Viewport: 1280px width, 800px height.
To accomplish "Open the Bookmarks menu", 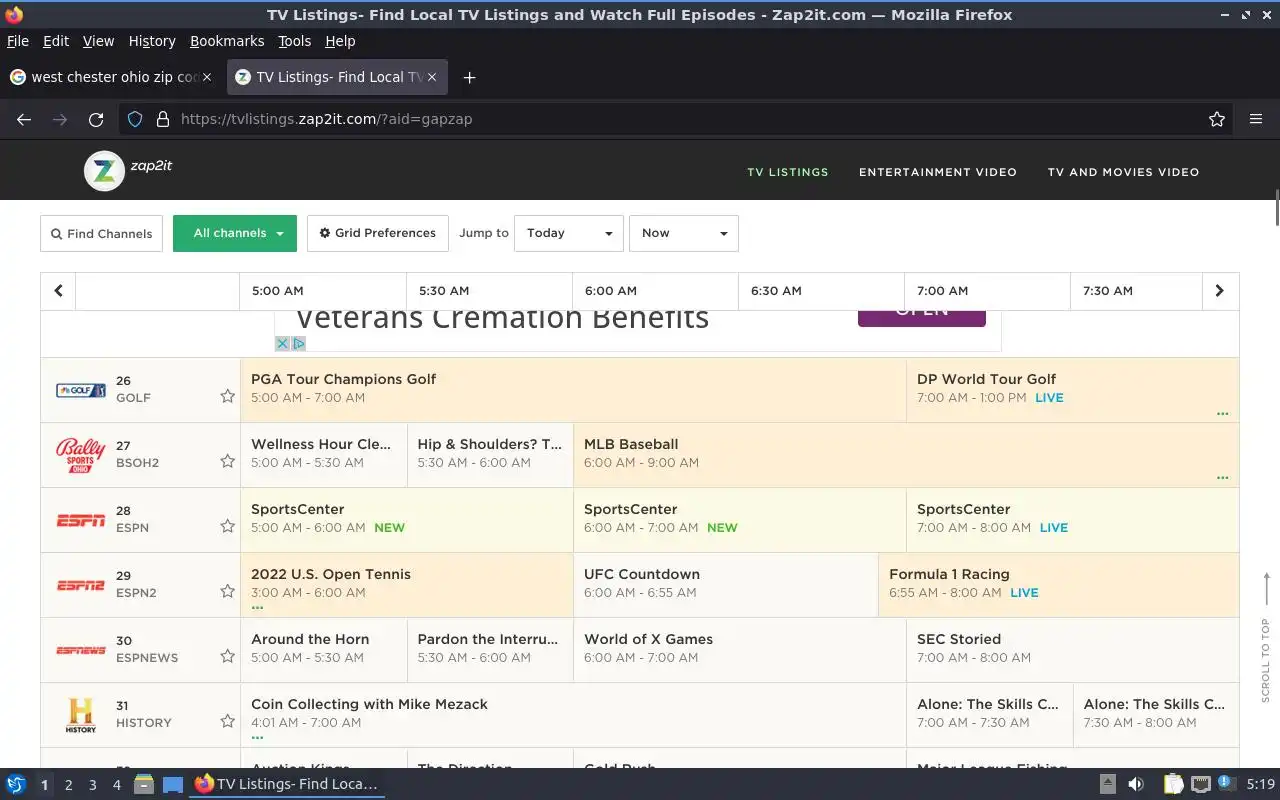I will (x=227, y=41).
